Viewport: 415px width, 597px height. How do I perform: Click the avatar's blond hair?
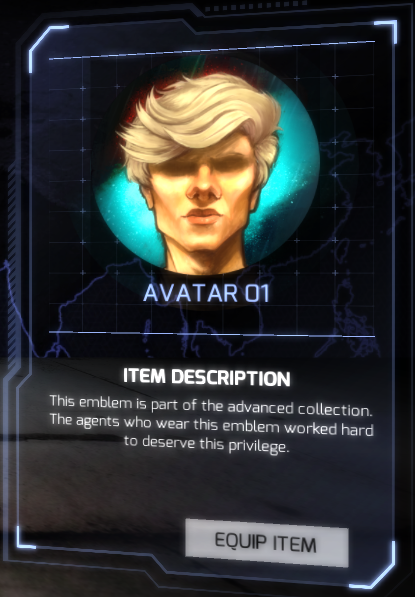[202, 118]
